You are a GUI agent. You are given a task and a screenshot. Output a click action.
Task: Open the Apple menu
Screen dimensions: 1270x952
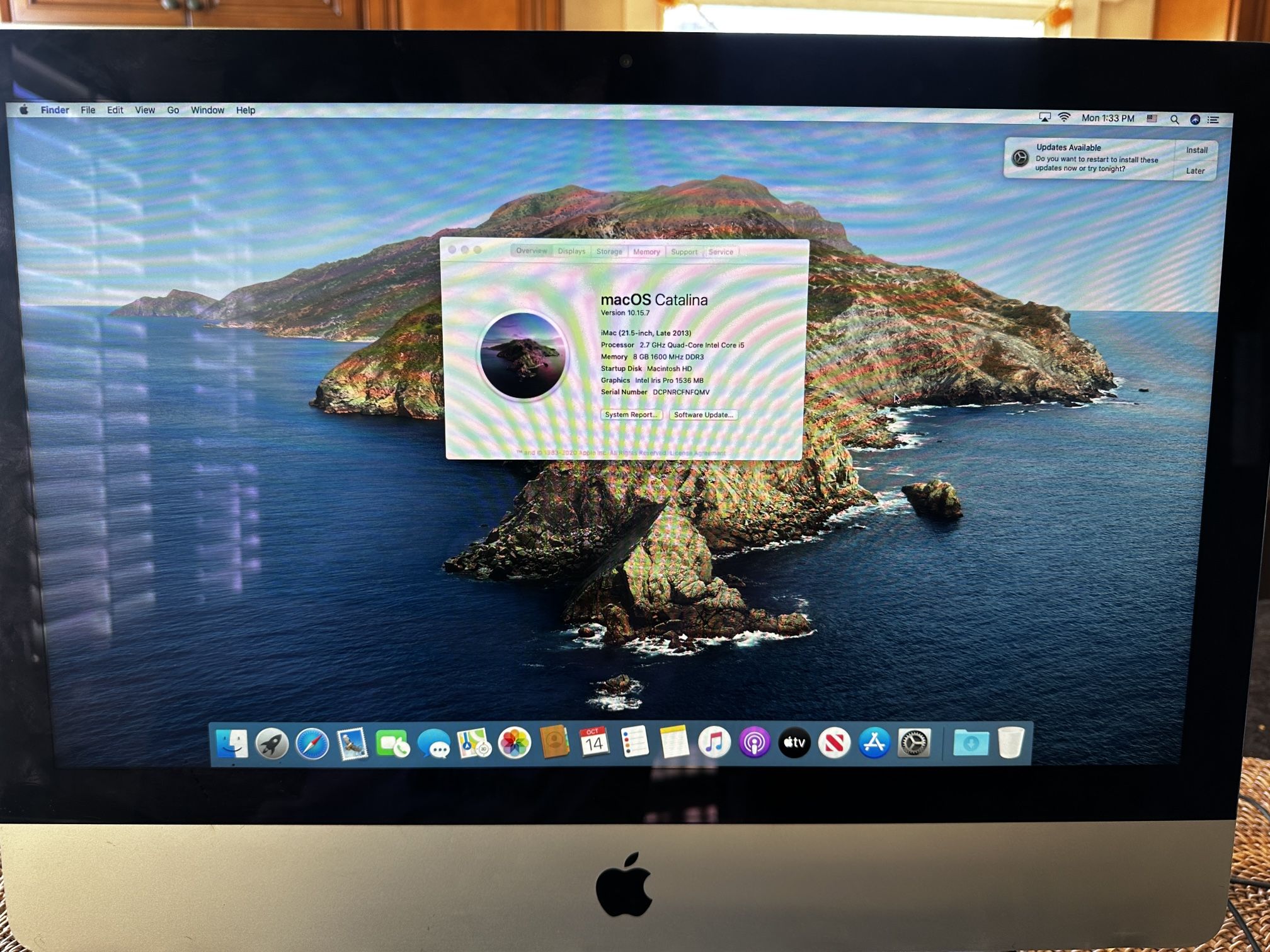[24, 110]
